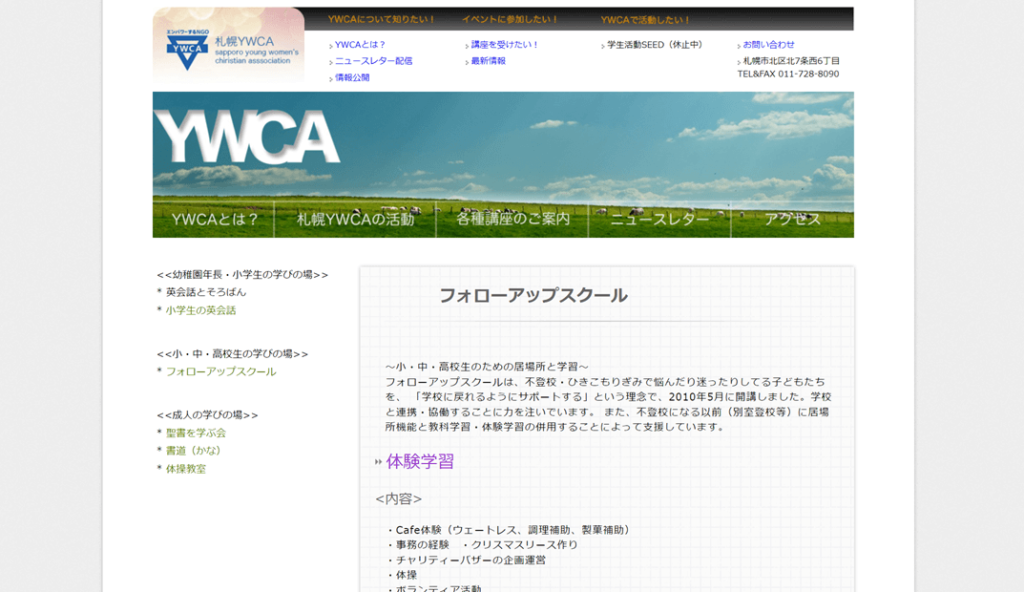
Task: Click <<小・中・高校生の学びの場>> heading
Action: [x=232, y=354]
